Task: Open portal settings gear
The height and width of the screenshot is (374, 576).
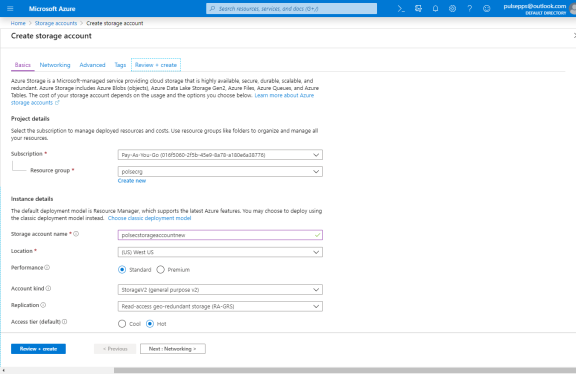Action: tap(452, 8)
